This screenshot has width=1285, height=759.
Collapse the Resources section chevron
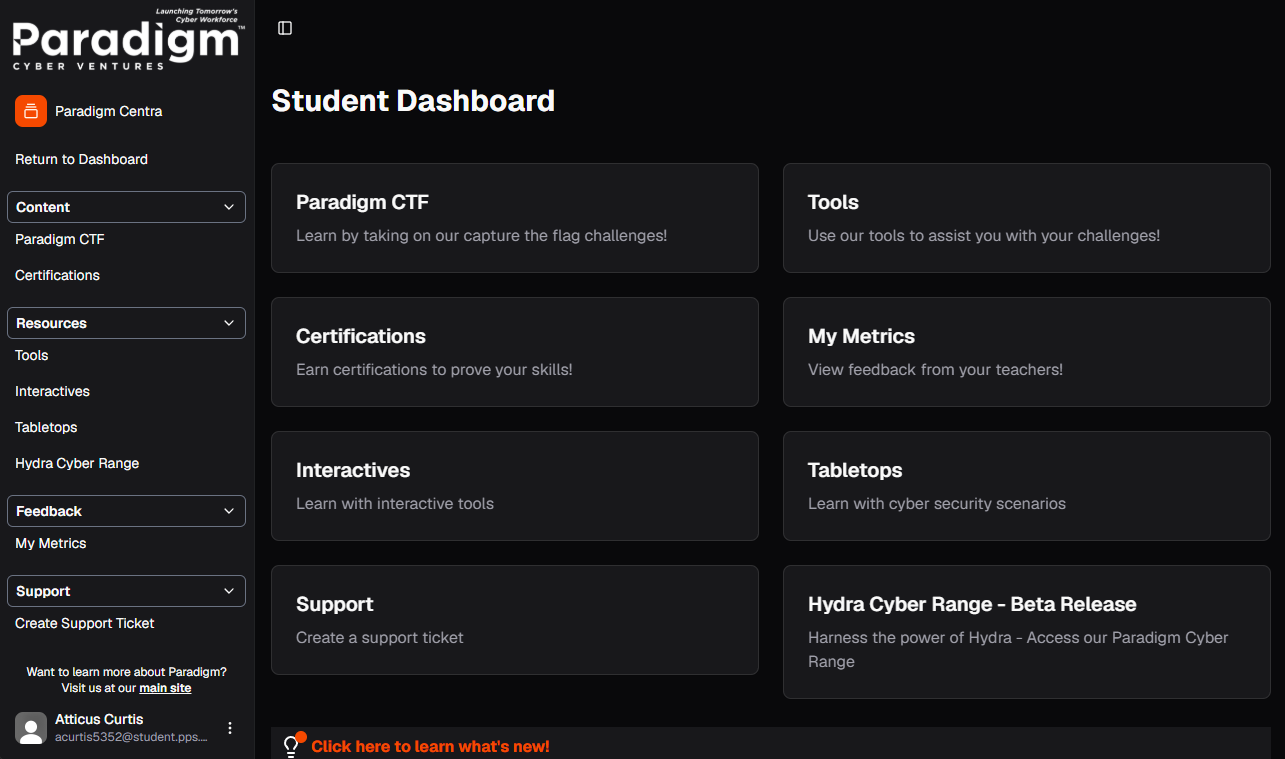coord(229,323)
